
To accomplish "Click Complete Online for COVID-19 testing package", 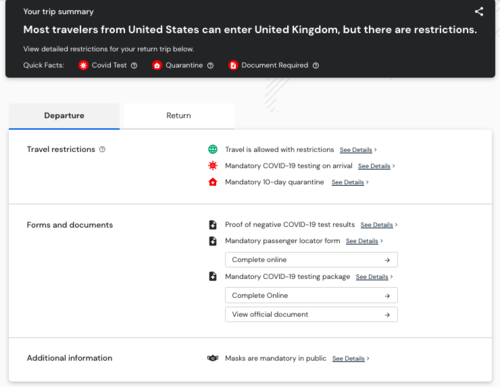I will (311, 296).
